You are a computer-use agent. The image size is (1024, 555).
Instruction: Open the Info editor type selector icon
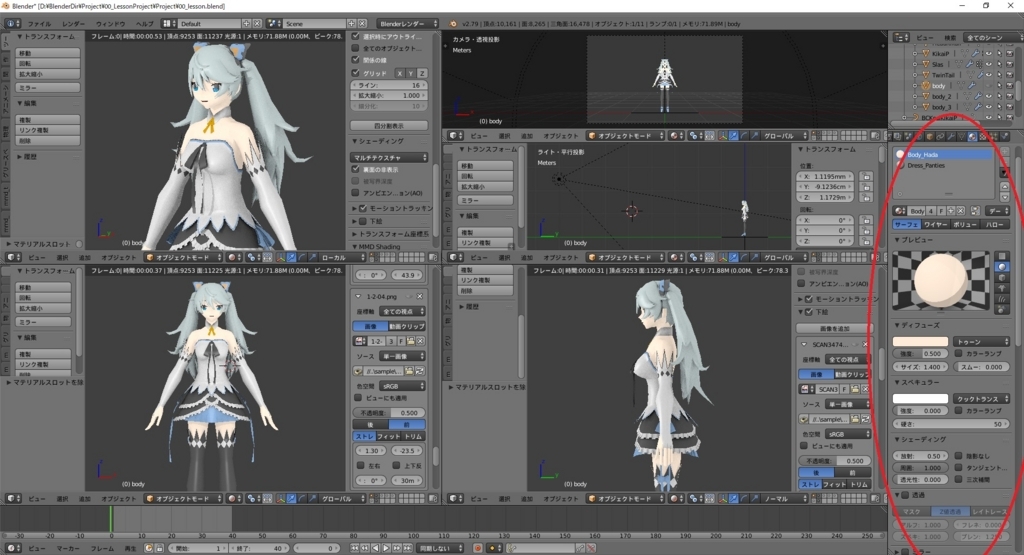(x=12, y=24)
